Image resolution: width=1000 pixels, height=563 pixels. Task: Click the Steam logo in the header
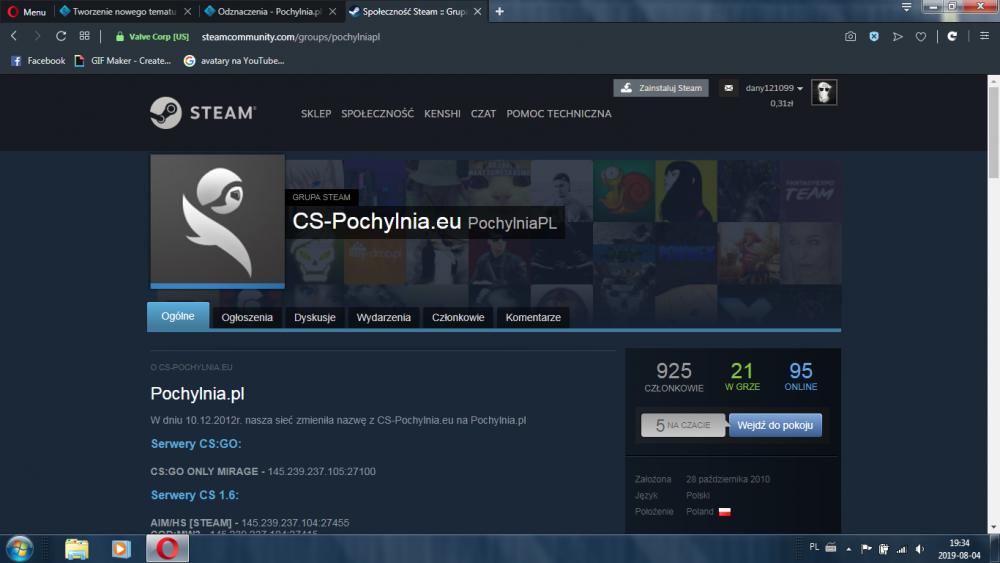click(203, 113)
